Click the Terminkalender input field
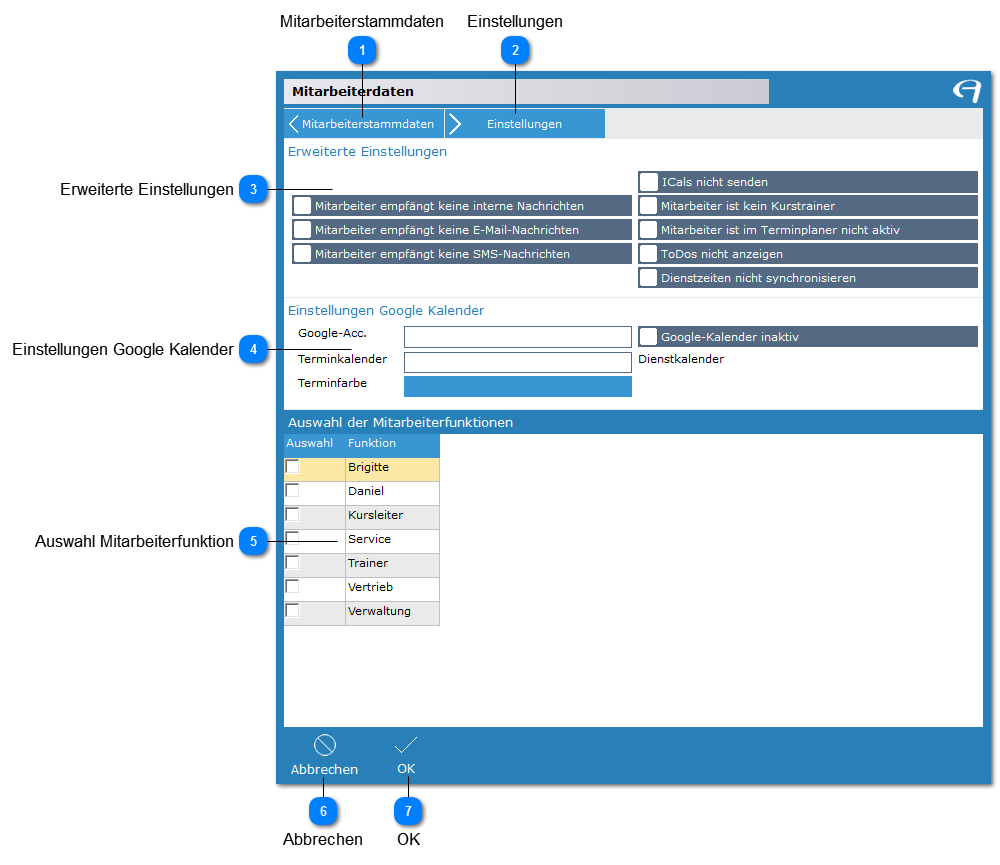Screen dimensions: 1000x865 518,362
